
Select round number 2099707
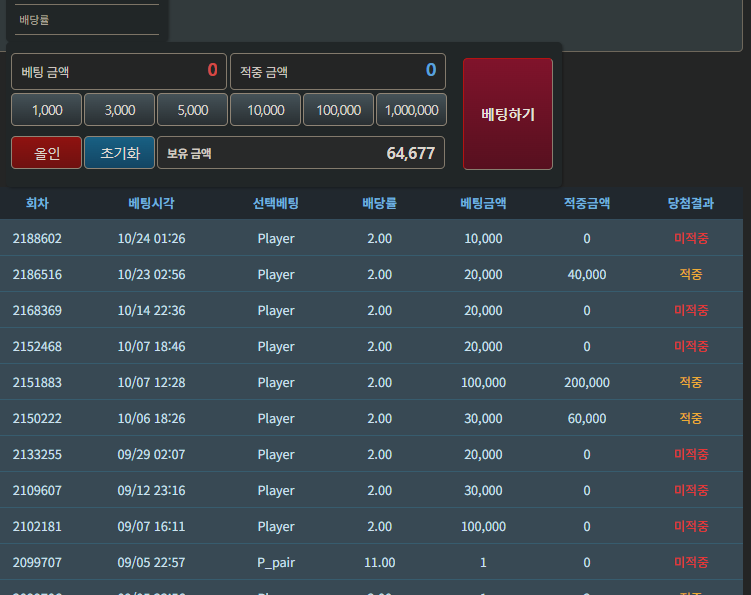pyautogui.click(x=37, y=562)
